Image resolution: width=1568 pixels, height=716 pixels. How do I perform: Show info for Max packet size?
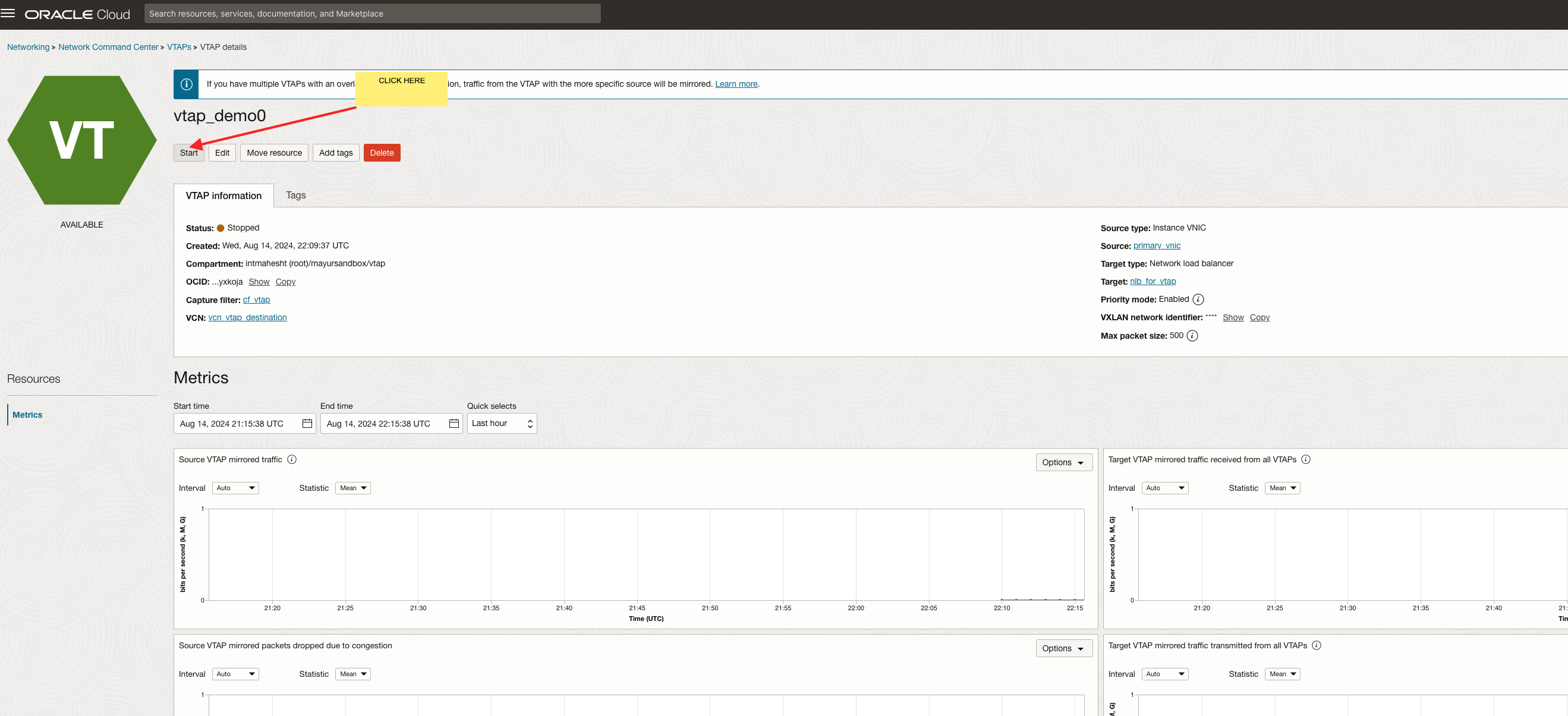pos(1192,336)
